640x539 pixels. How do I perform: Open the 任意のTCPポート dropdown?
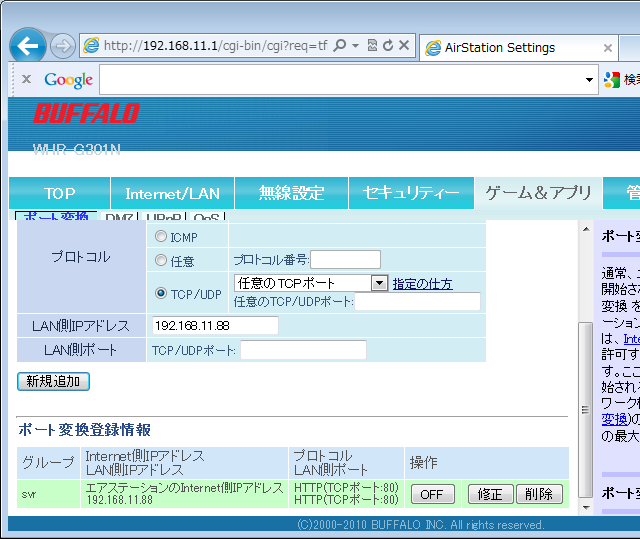click(311, 283)
